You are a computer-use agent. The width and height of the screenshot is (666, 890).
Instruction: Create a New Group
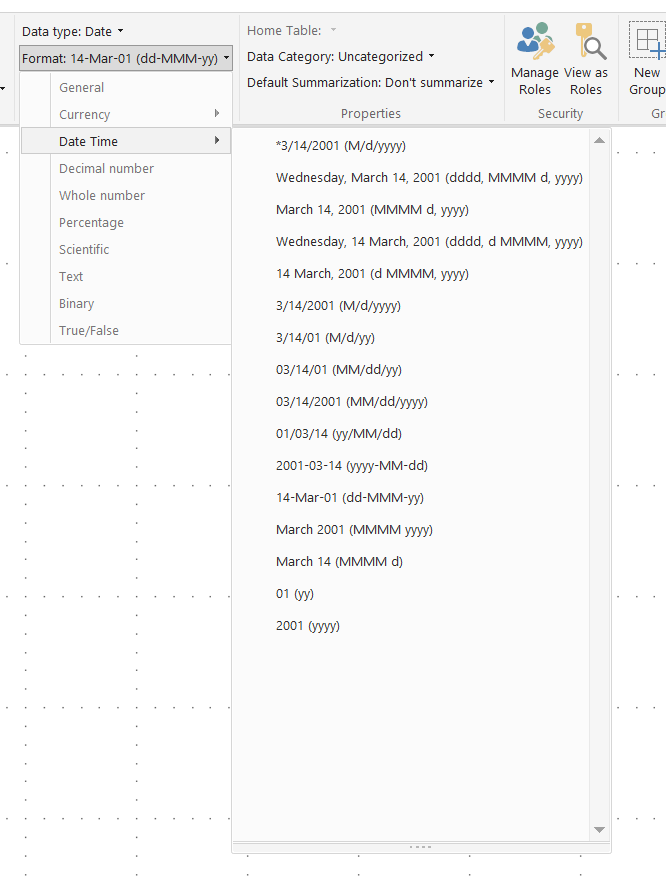coord(647,60)
